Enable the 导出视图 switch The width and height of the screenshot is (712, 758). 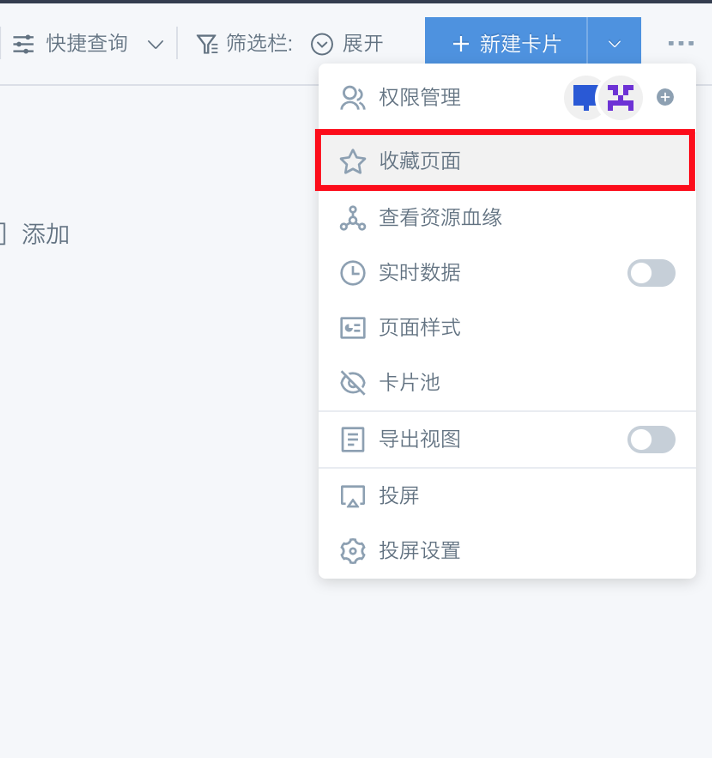tap(651, 439)
